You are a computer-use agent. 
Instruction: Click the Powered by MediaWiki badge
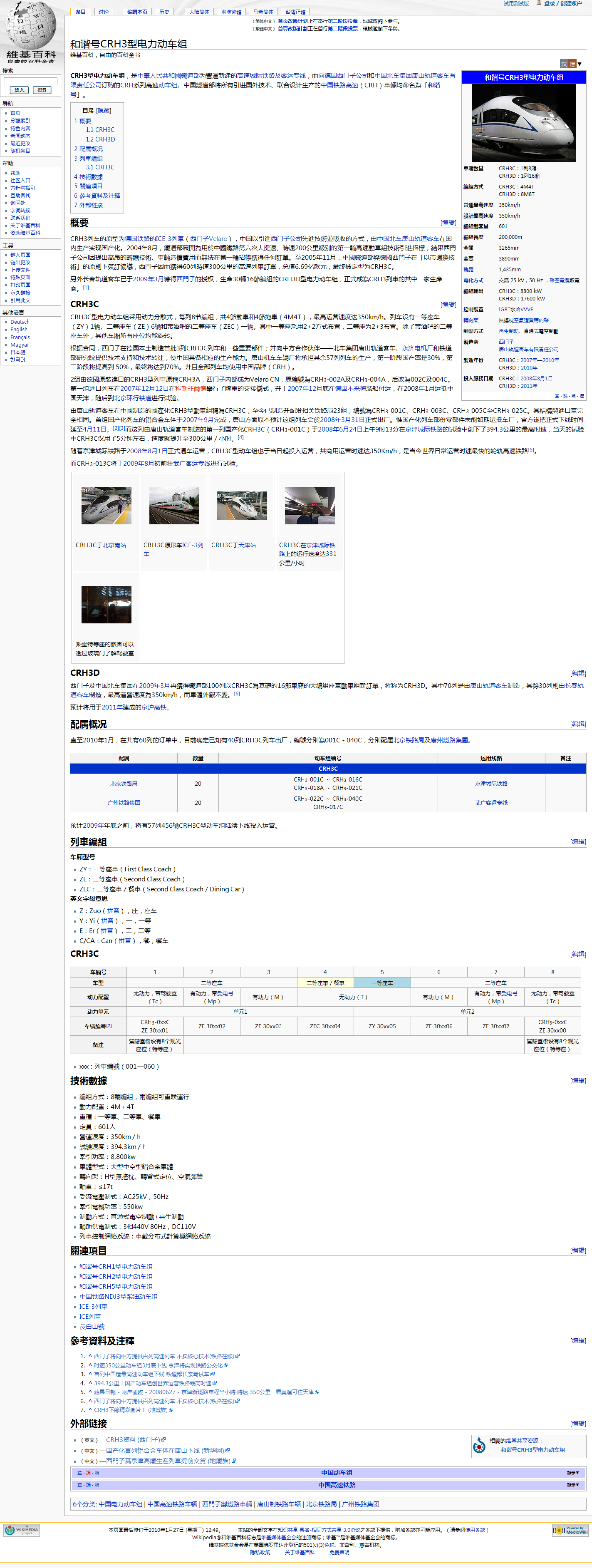tap(570, 1530)
